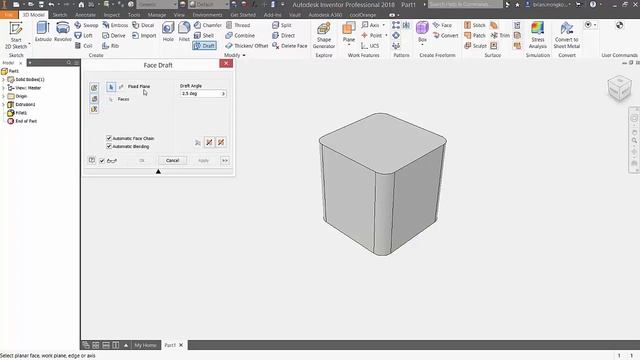
Task: Click Convert to Sheet Metal
Action: click(x=567, y=35)
